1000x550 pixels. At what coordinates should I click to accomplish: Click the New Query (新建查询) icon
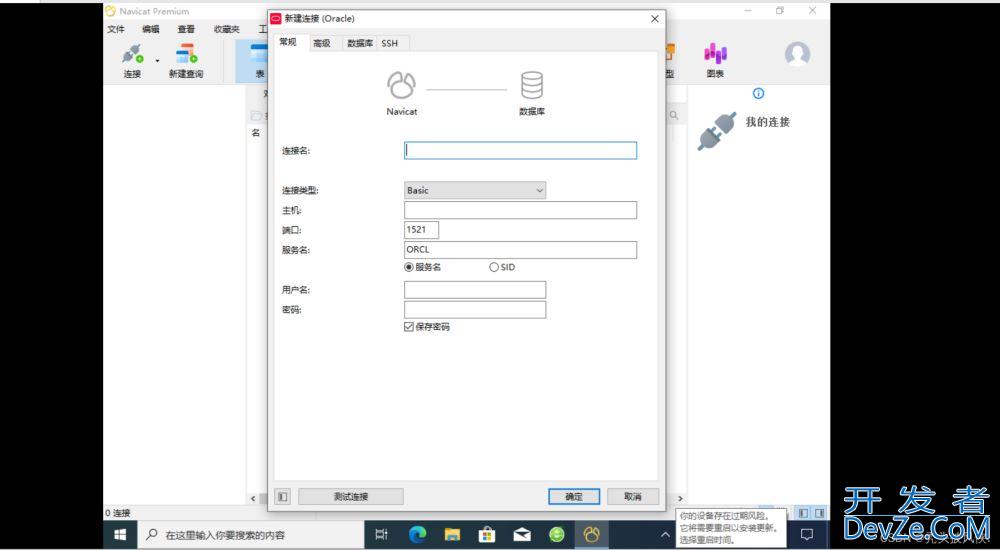[x=186, y=54]
